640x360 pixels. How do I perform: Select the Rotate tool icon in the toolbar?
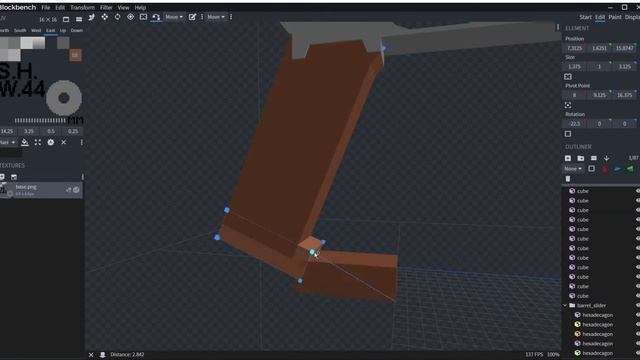click(x=118, y=17)
